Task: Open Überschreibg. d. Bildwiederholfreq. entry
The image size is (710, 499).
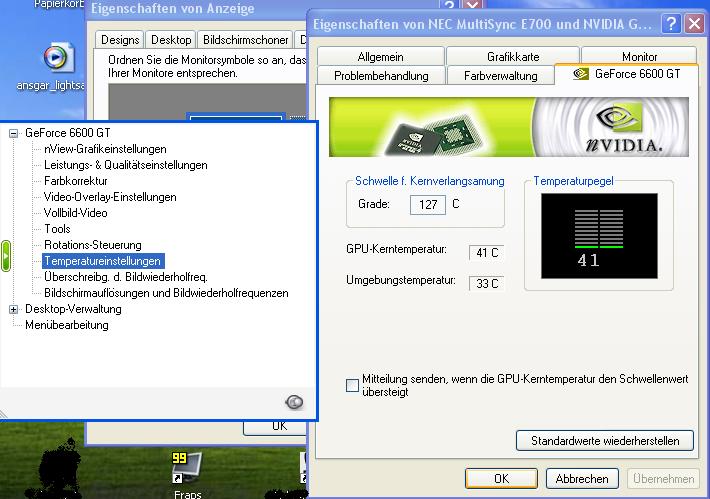Action: 125,277
